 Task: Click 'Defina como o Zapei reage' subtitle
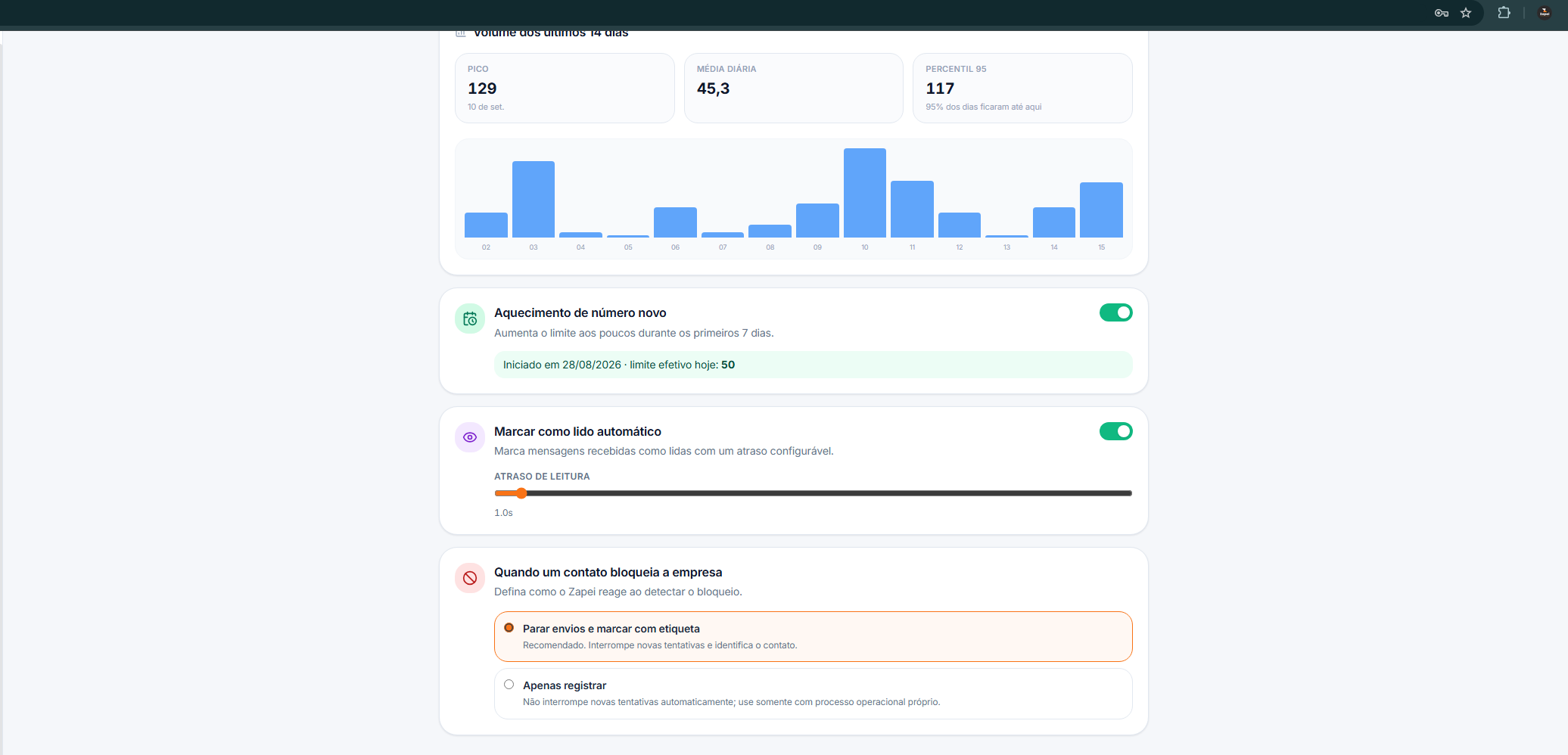click(x=618, y=592)
